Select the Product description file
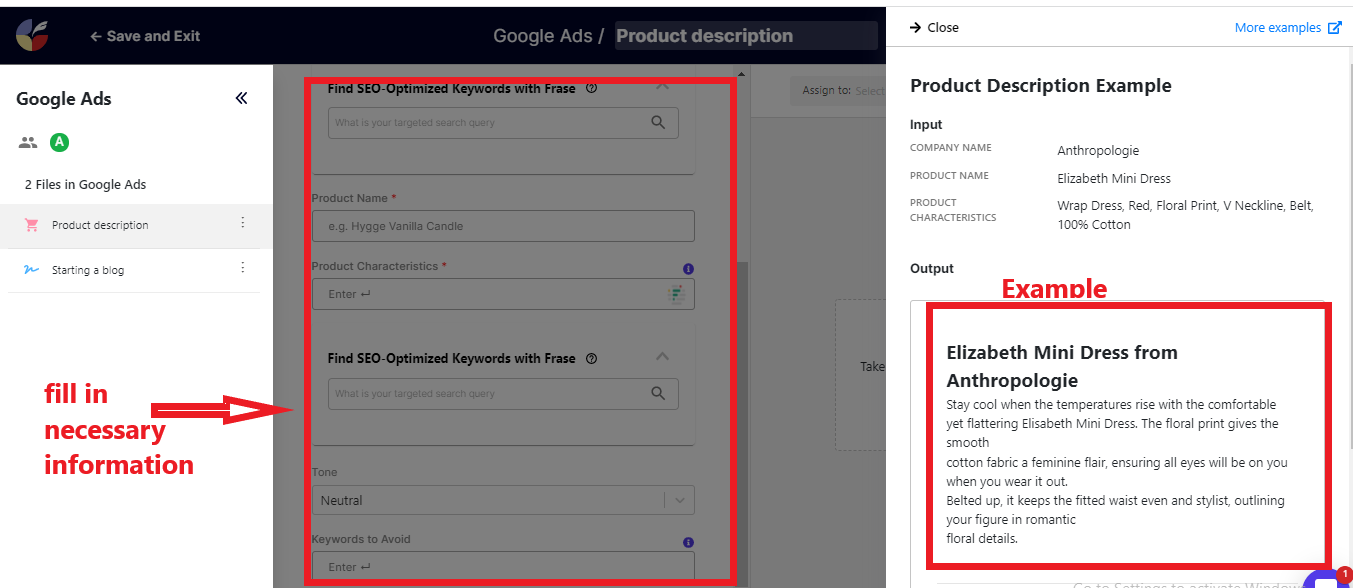 100,225
